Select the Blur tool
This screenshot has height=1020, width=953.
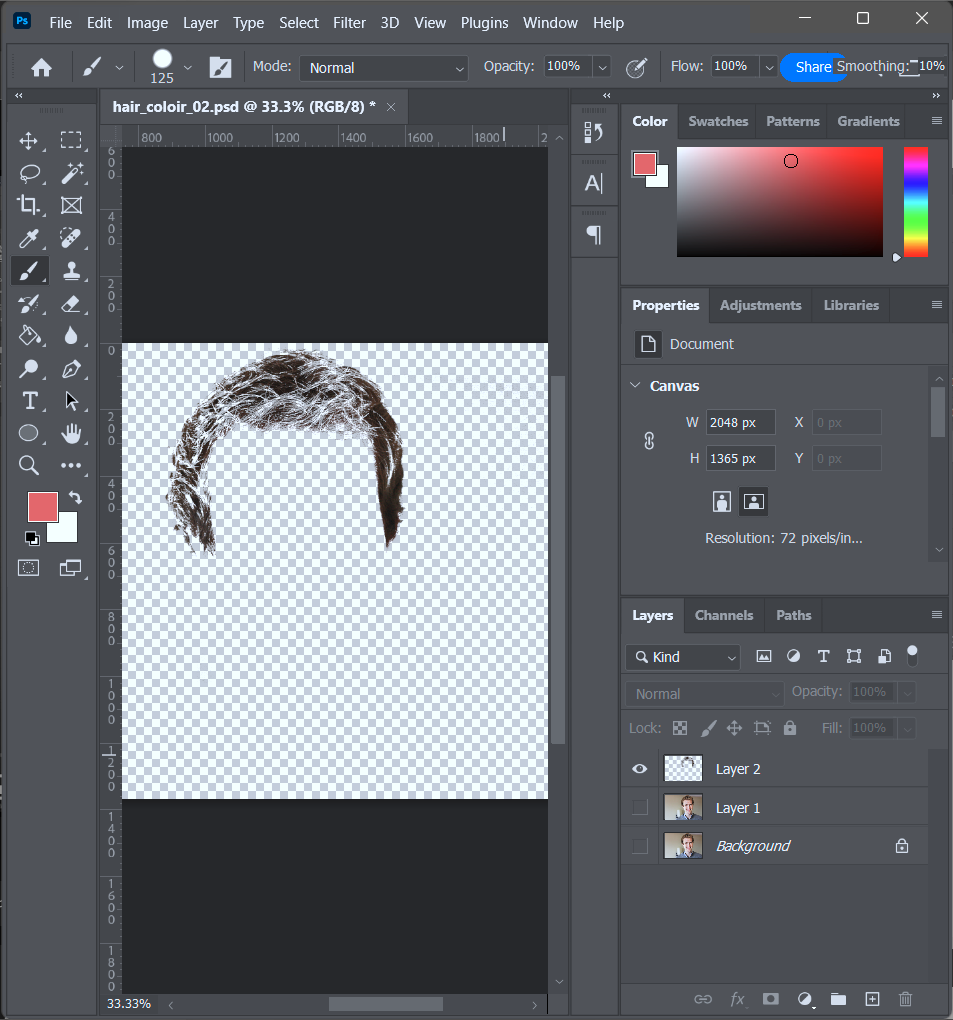(x=71, y=336)
